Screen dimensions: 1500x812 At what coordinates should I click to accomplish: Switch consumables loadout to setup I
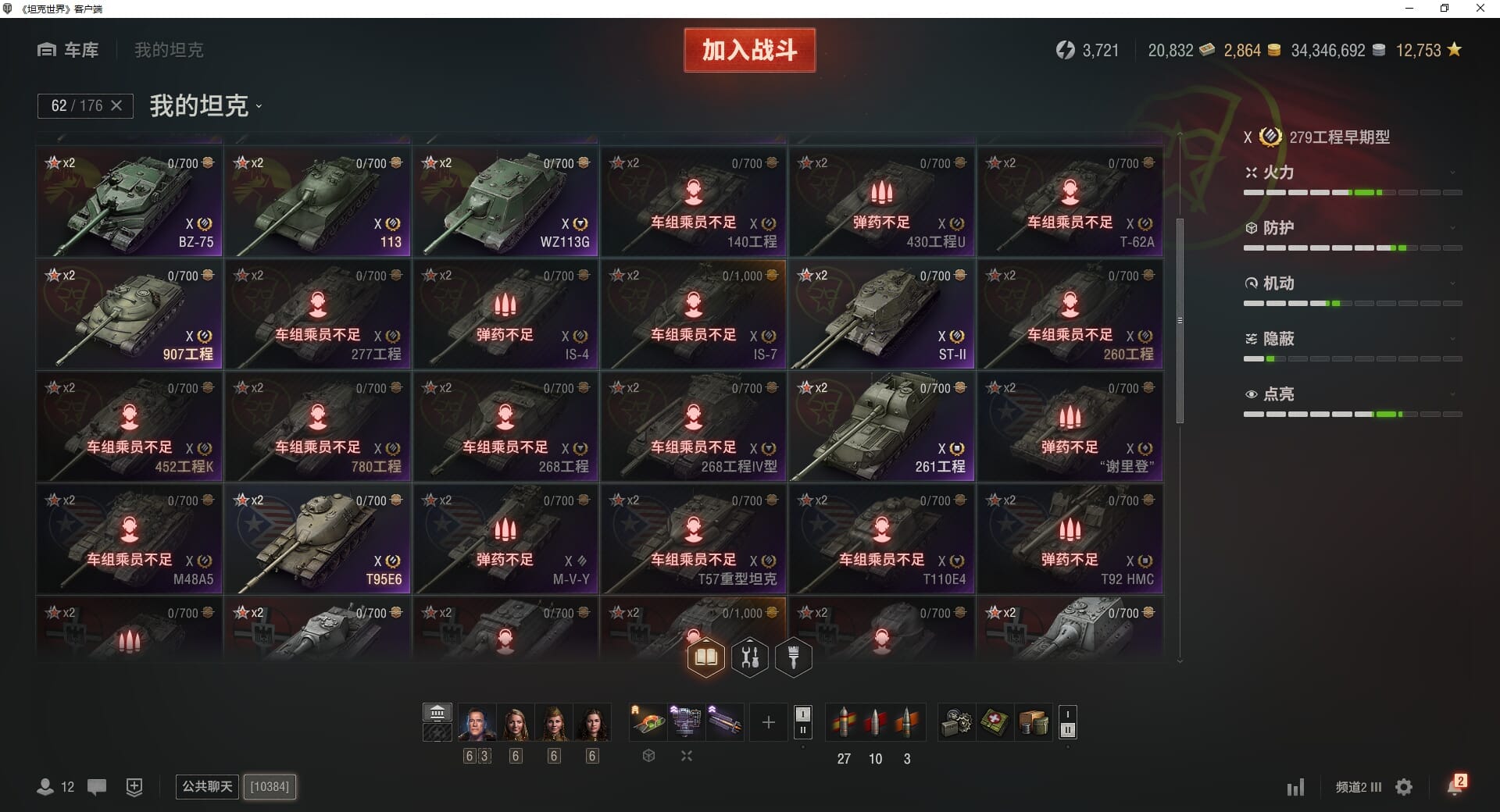pyautogui.click(x=1068, y=714)
